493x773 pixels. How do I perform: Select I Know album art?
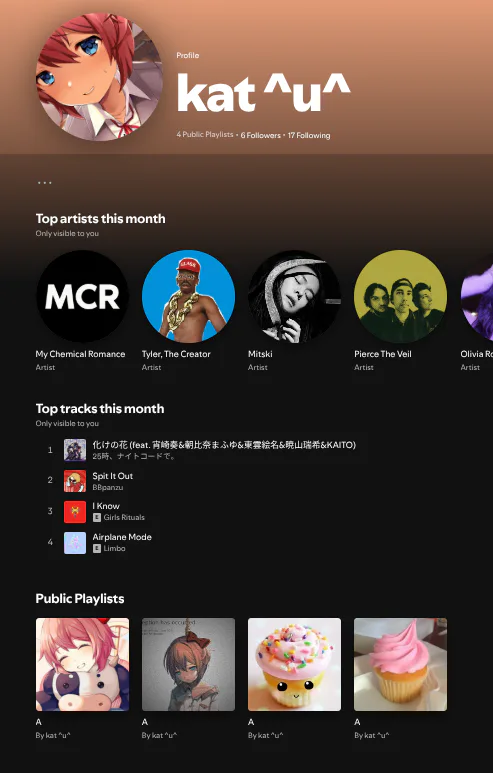click(x=75, y=512)
